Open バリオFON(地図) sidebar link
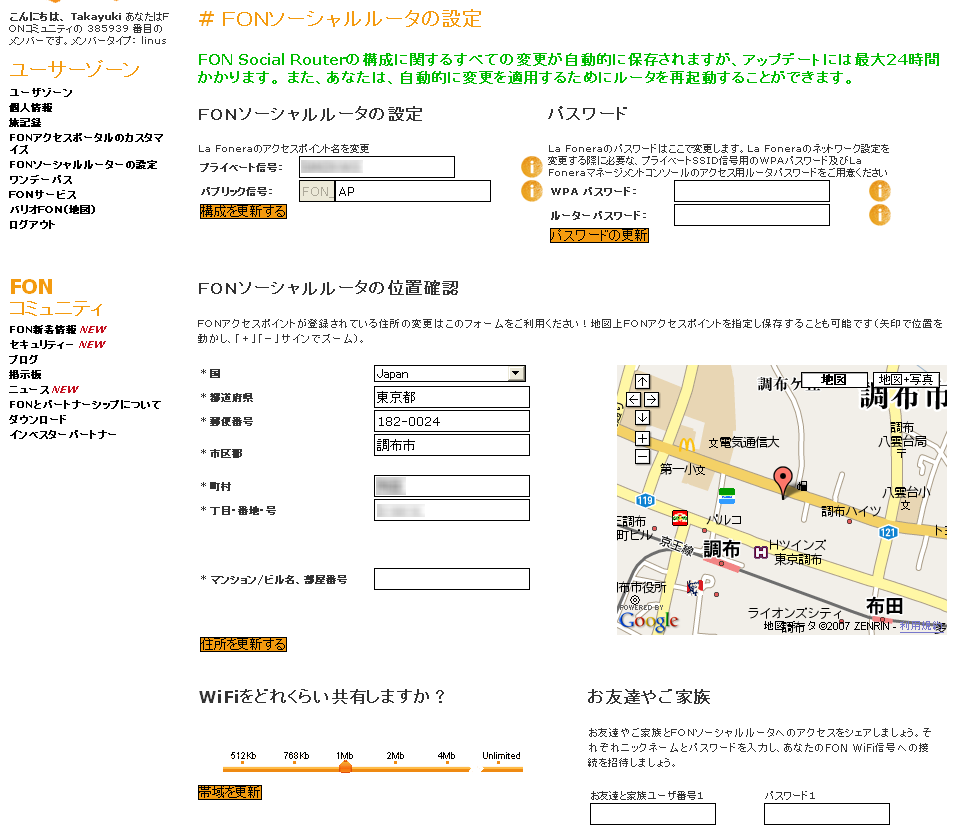 tap(52, 210)
